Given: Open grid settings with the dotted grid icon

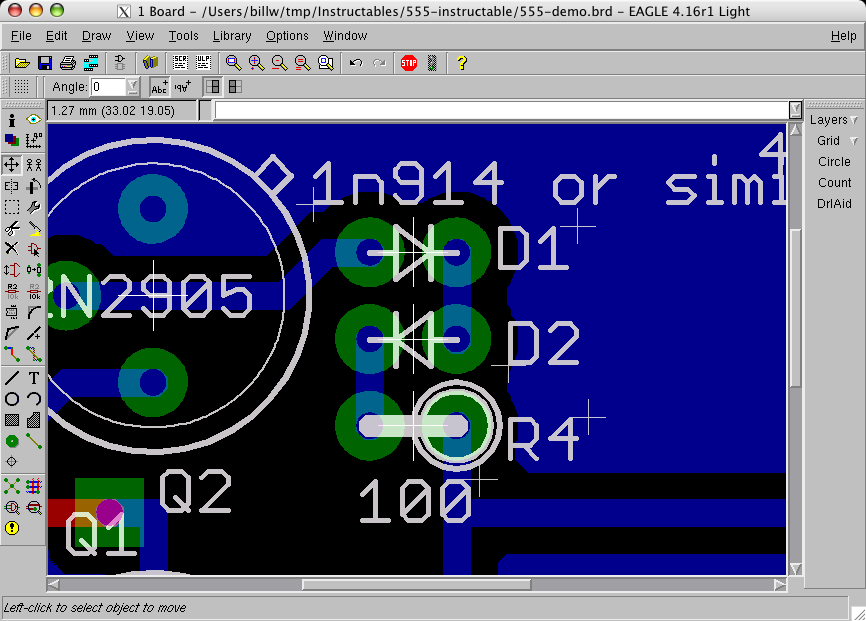Looking at the screenshot, I should tap(21, 87).
